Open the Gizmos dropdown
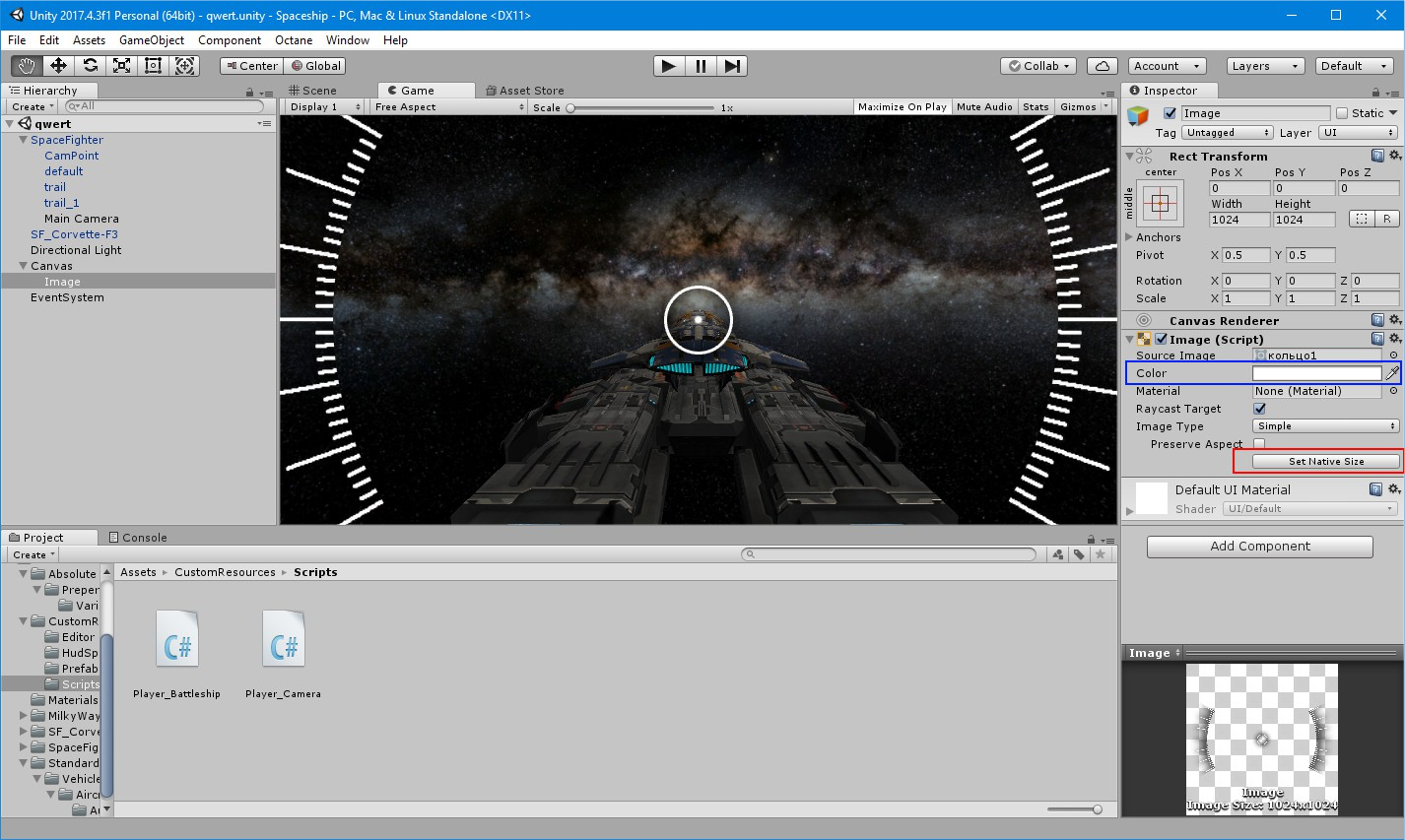The width and height of the screenshot is (1405, 840). 1084,107
